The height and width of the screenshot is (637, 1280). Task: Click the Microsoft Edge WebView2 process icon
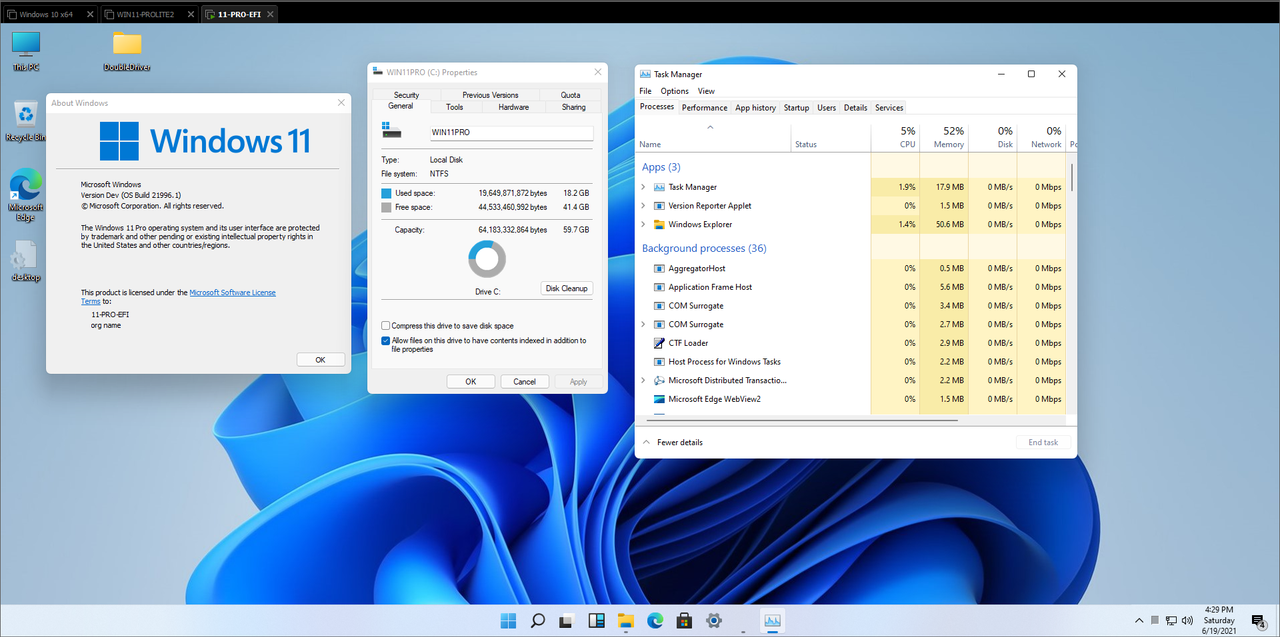659,399
